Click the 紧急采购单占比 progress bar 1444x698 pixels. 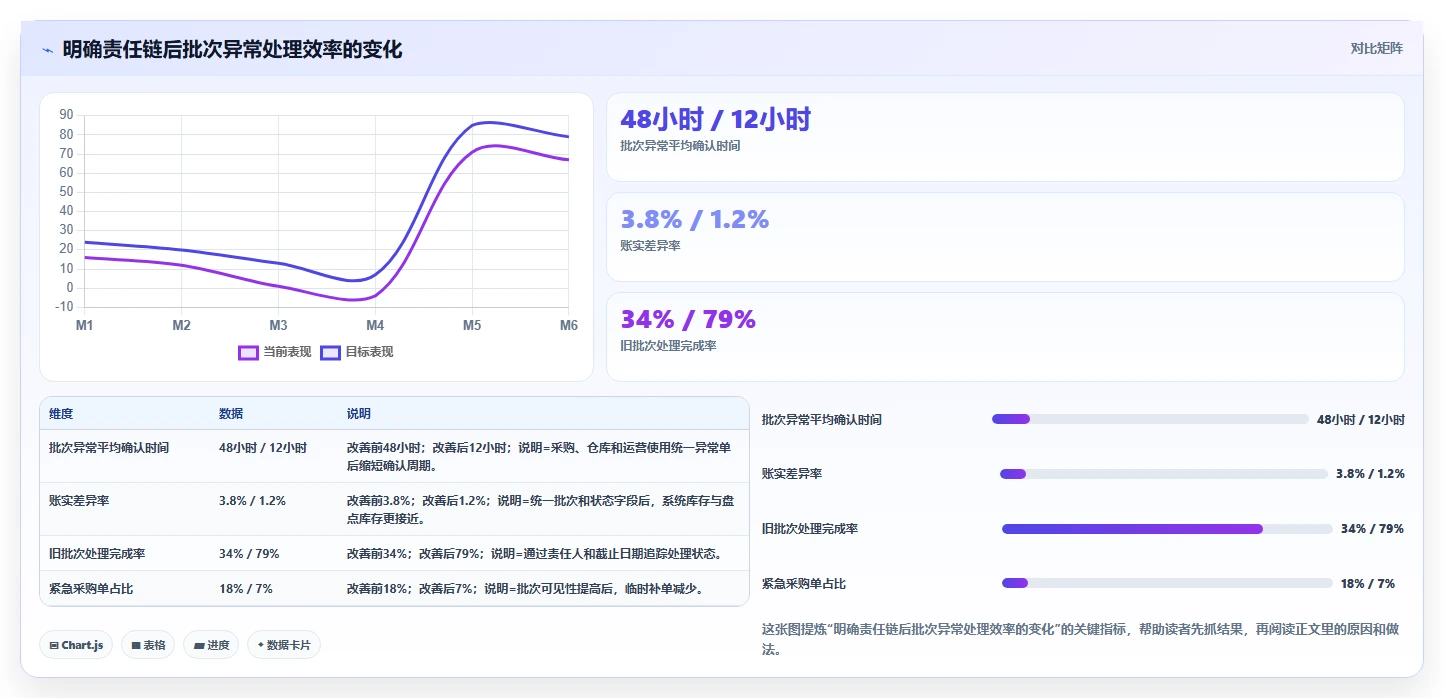tap(1167, 583)
